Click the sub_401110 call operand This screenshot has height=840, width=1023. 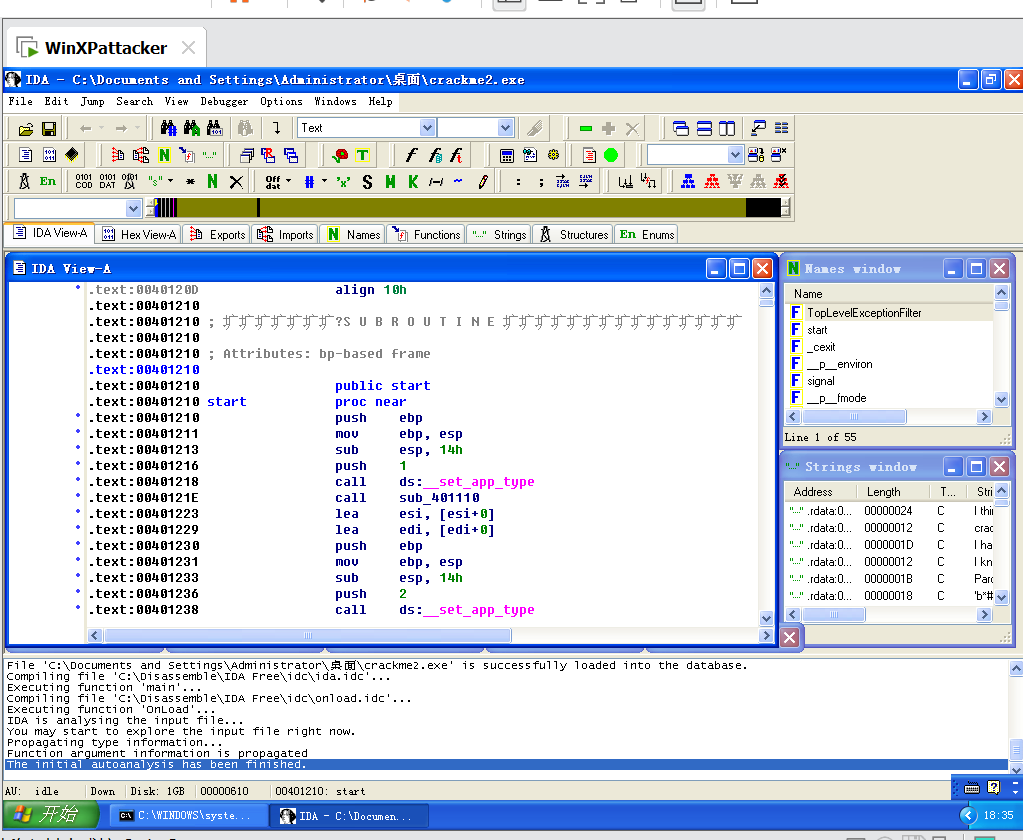tap(439, 498)
